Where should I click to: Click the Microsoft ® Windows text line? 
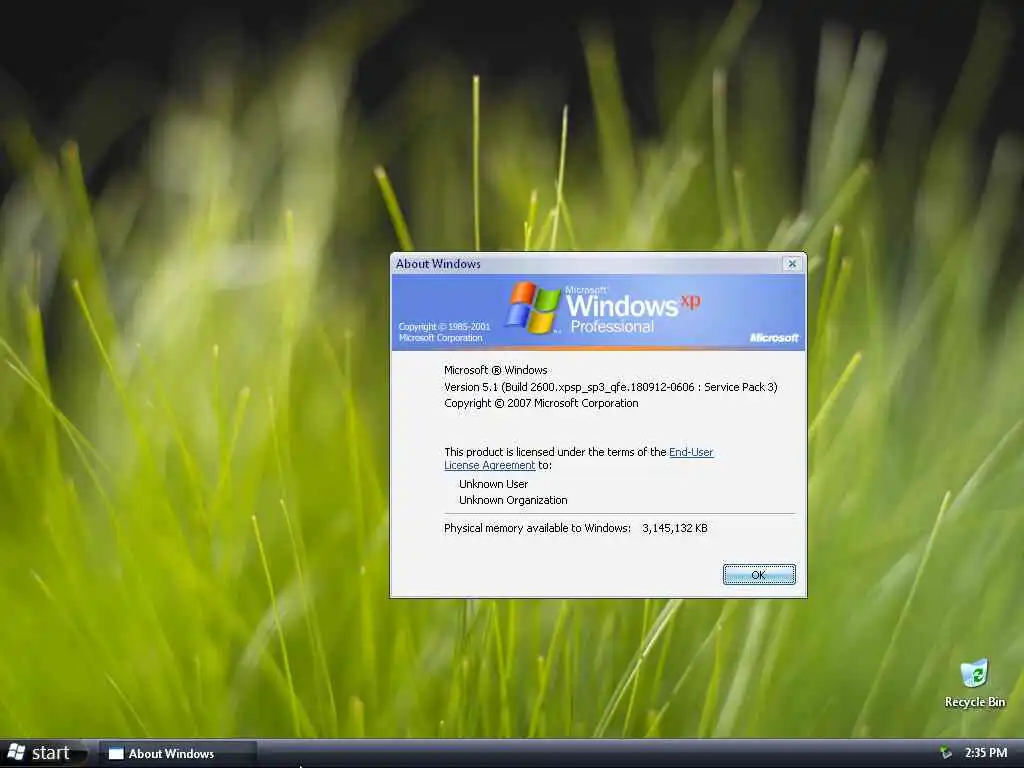click(x=496, y=370)
